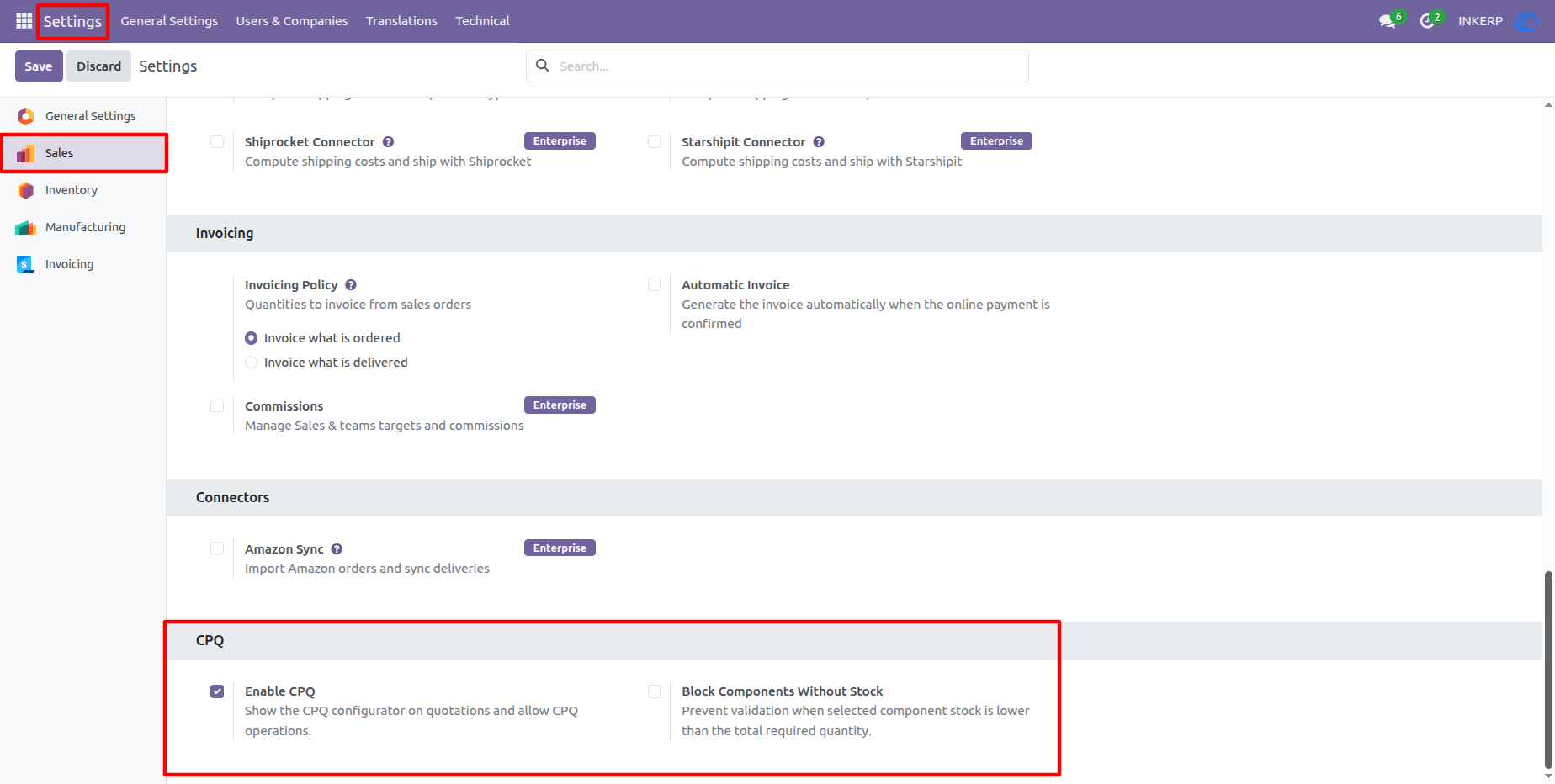1555x784 pixels.
Task: Open the Technical menu
Action: pos(482,21)
